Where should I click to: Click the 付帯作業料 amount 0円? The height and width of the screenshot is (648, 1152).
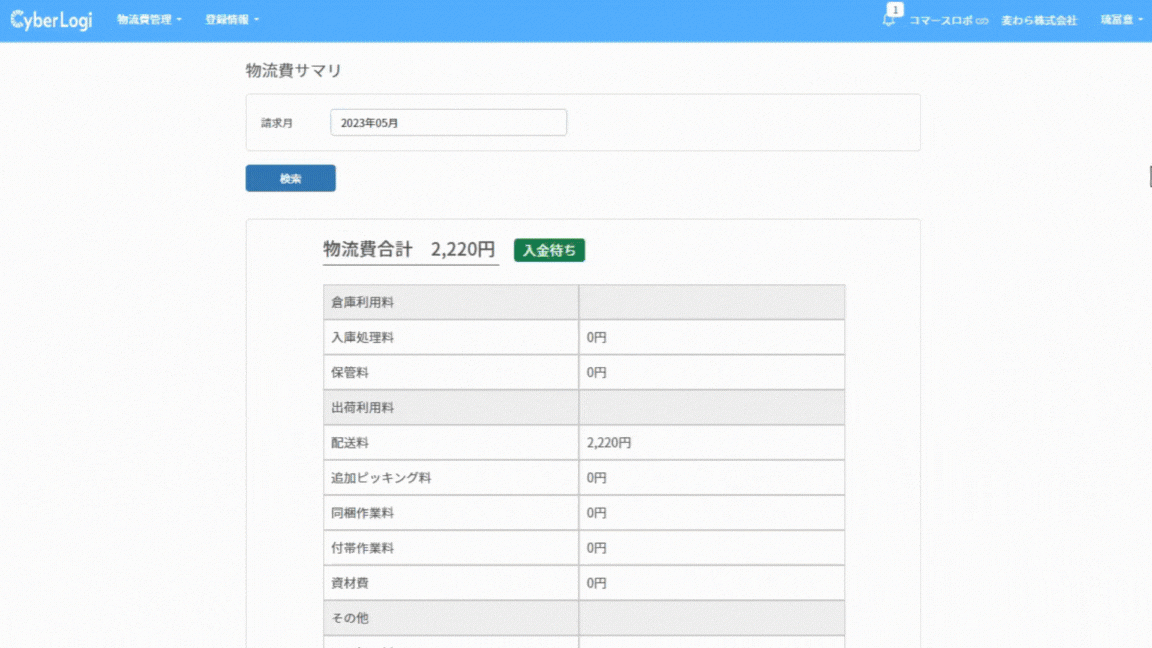(x=597, y=548)
